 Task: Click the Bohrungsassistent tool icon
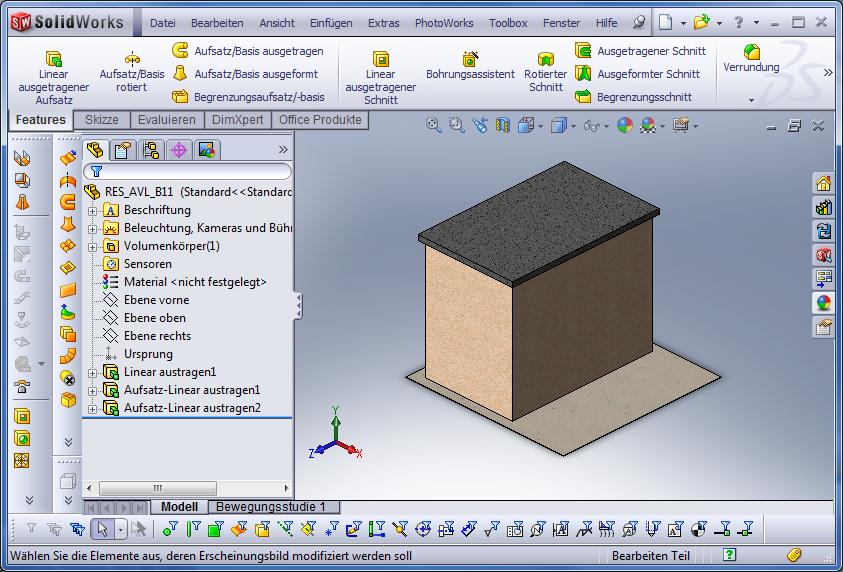point(470,58)
